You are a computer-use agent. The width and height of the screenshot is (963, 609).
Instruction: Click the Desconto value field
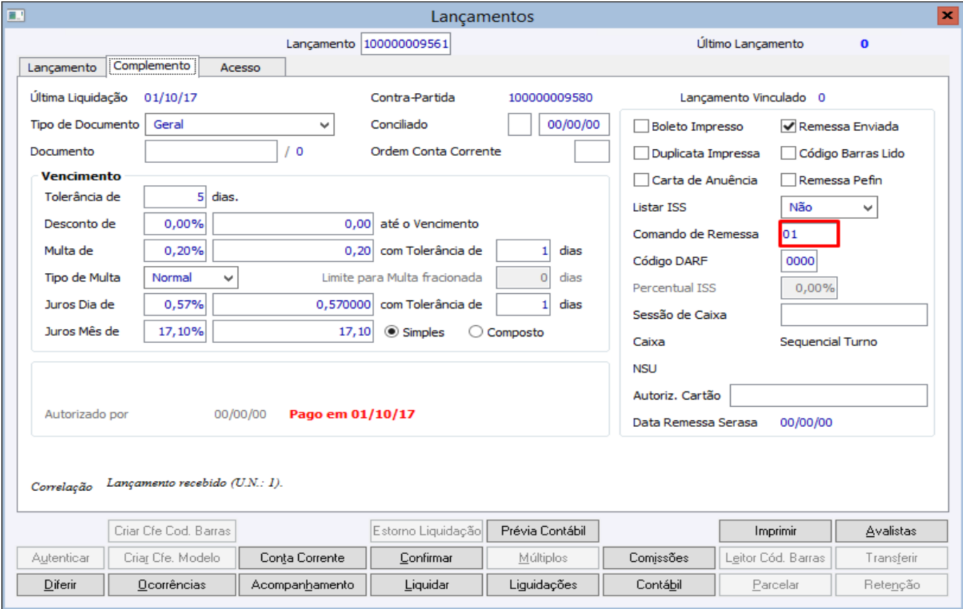[293, 224]
